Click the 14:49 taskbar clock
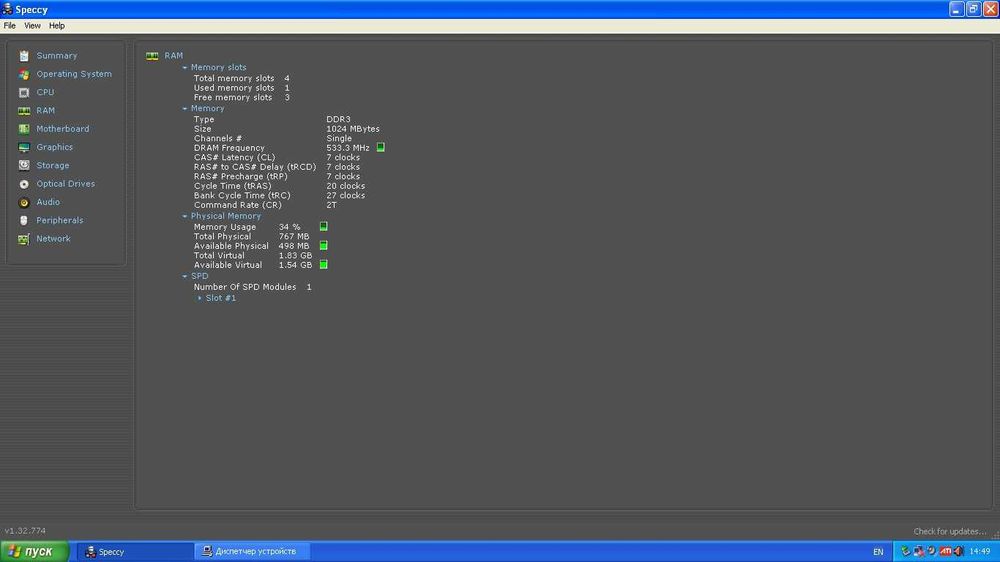The image size is (1000, 562). click(980, 551)
